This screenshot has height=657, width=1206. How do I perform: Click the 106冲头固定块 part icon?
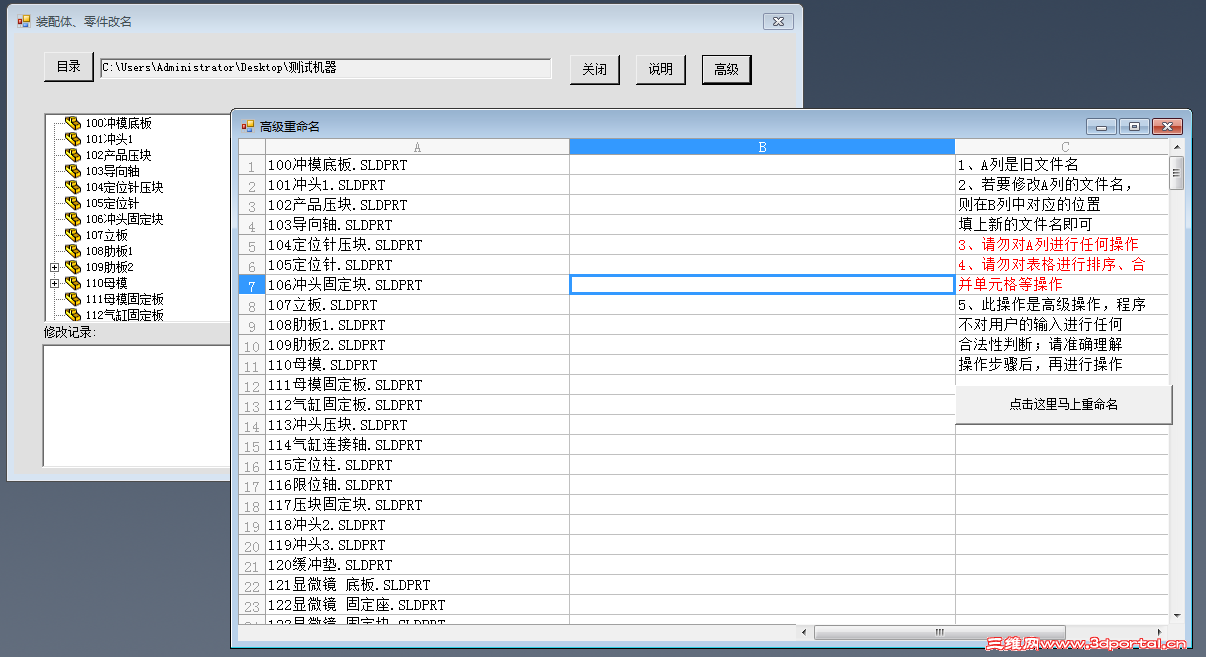[73, 219]
